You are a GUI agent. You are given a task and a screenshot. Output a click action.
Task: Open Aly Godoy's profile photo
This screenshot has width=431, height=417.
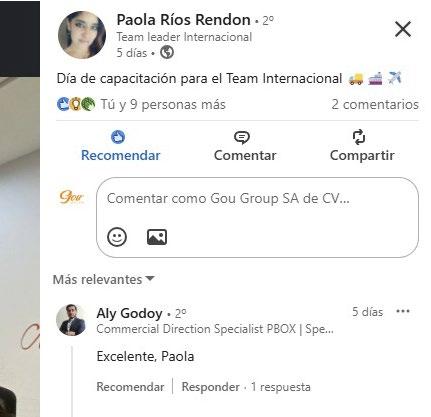tap(71, 320)
